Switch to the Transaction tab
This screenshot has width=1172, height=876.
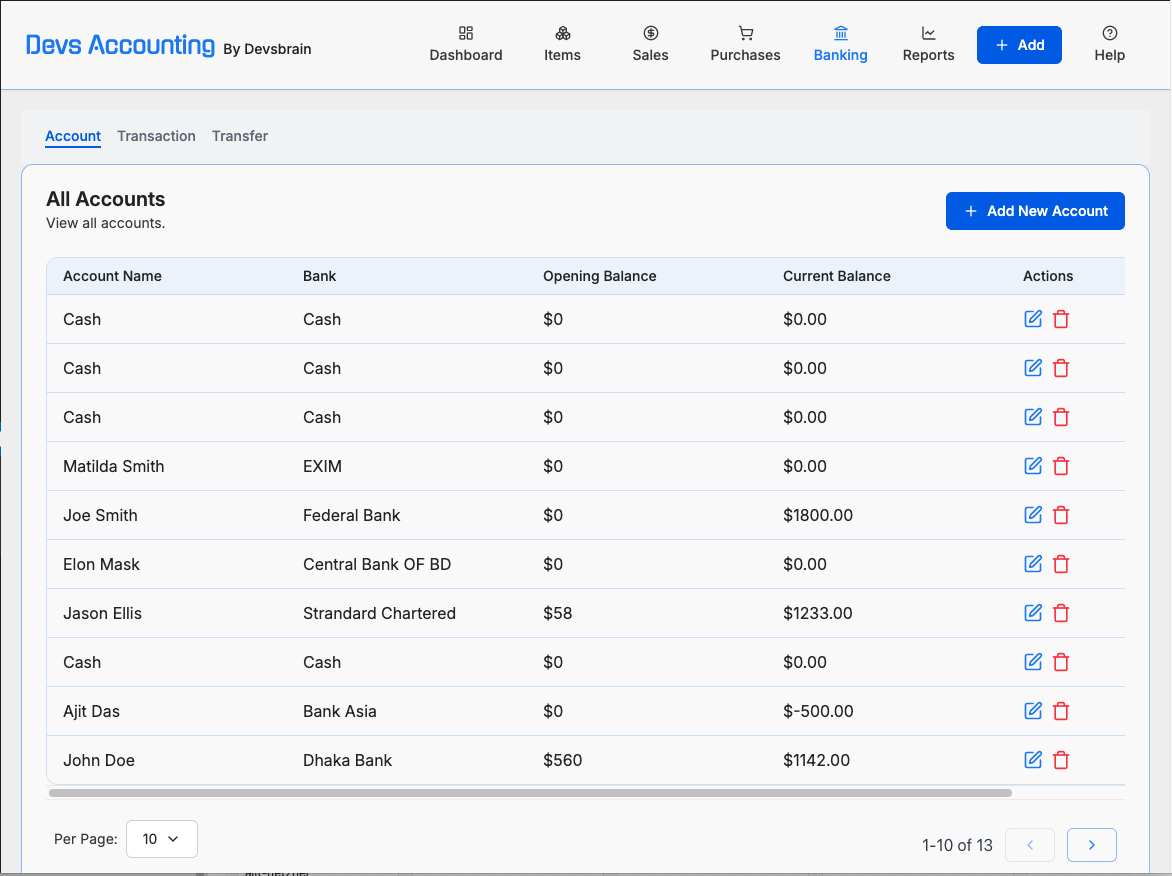pyautogui.click(x=156, y=136)
